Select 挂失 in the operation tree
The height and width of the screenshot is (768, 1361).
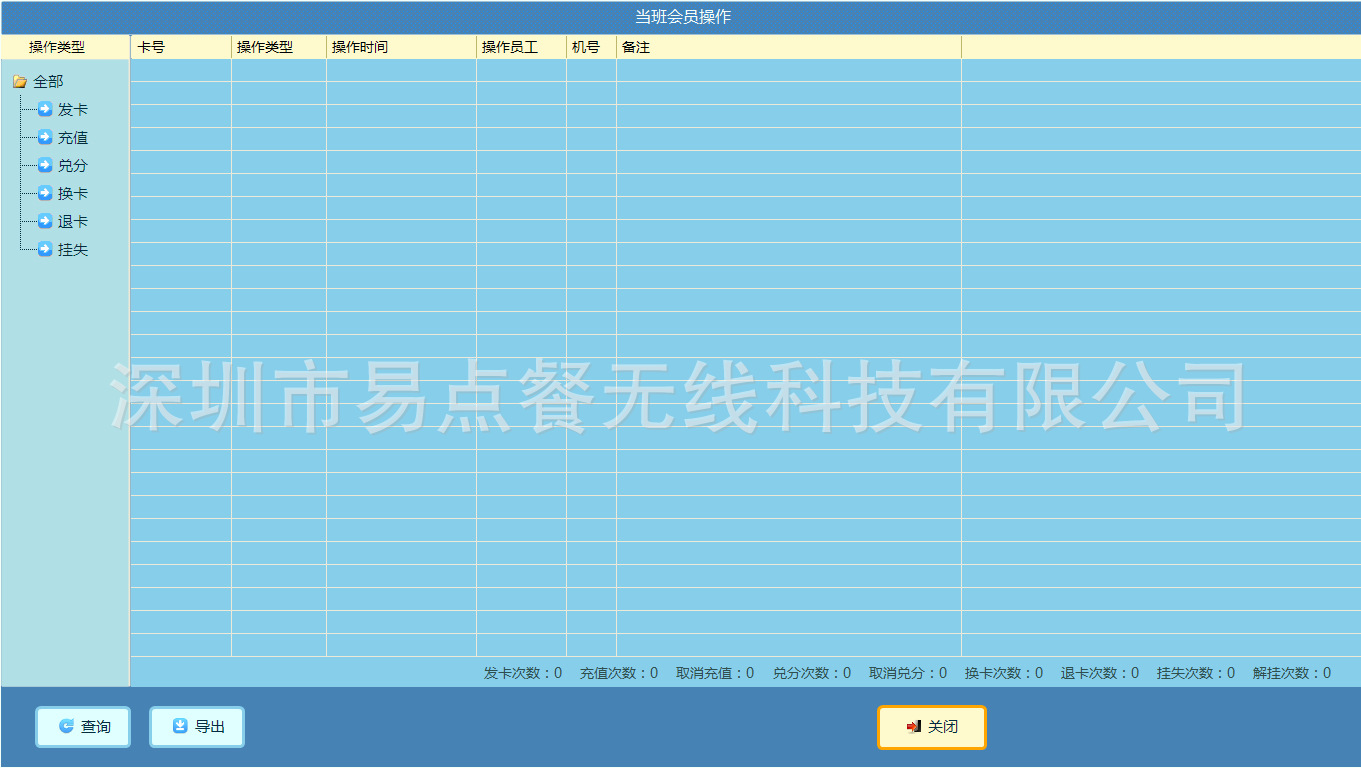click(73, 250)
